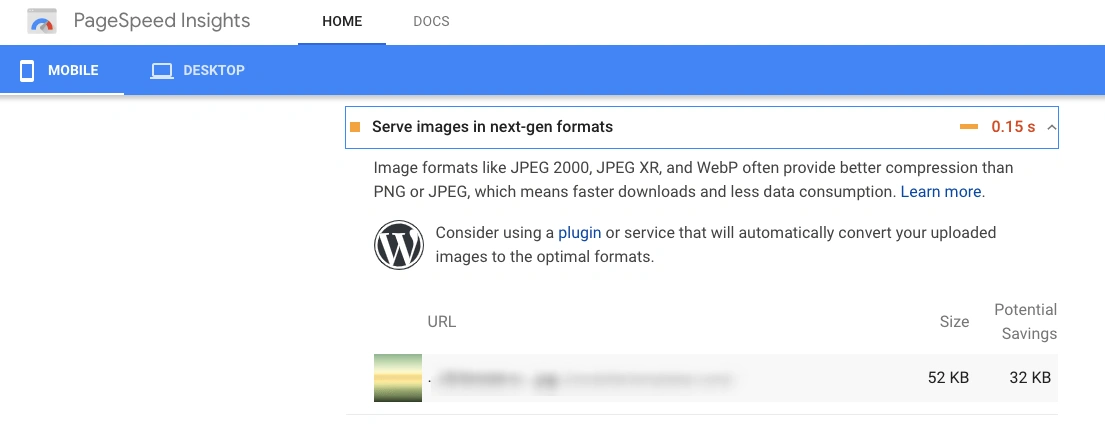Click the 0.15 s estimated savings value
This screenshot has width=1105, height=424.
(1013, 127)
